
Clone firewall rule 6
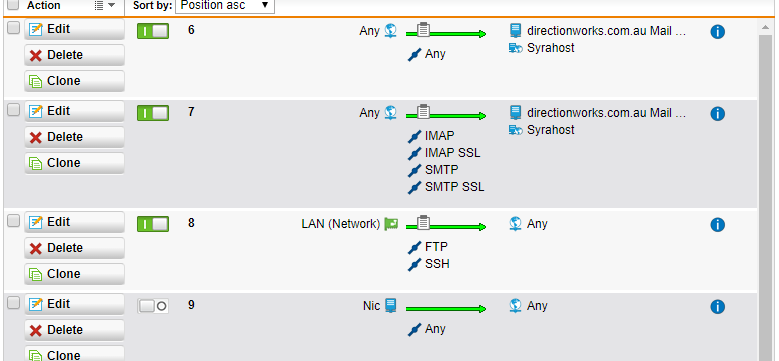75,81
